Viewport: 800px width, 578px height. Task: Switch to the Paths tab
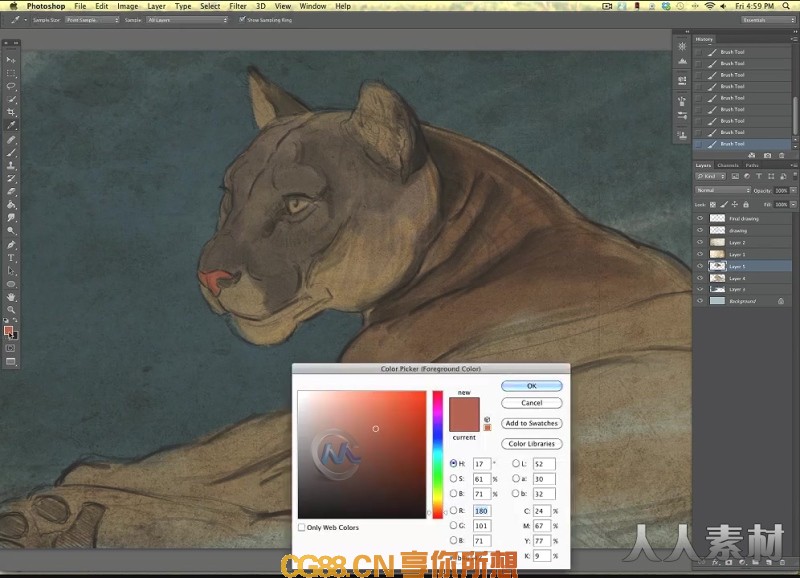(752, 165)
